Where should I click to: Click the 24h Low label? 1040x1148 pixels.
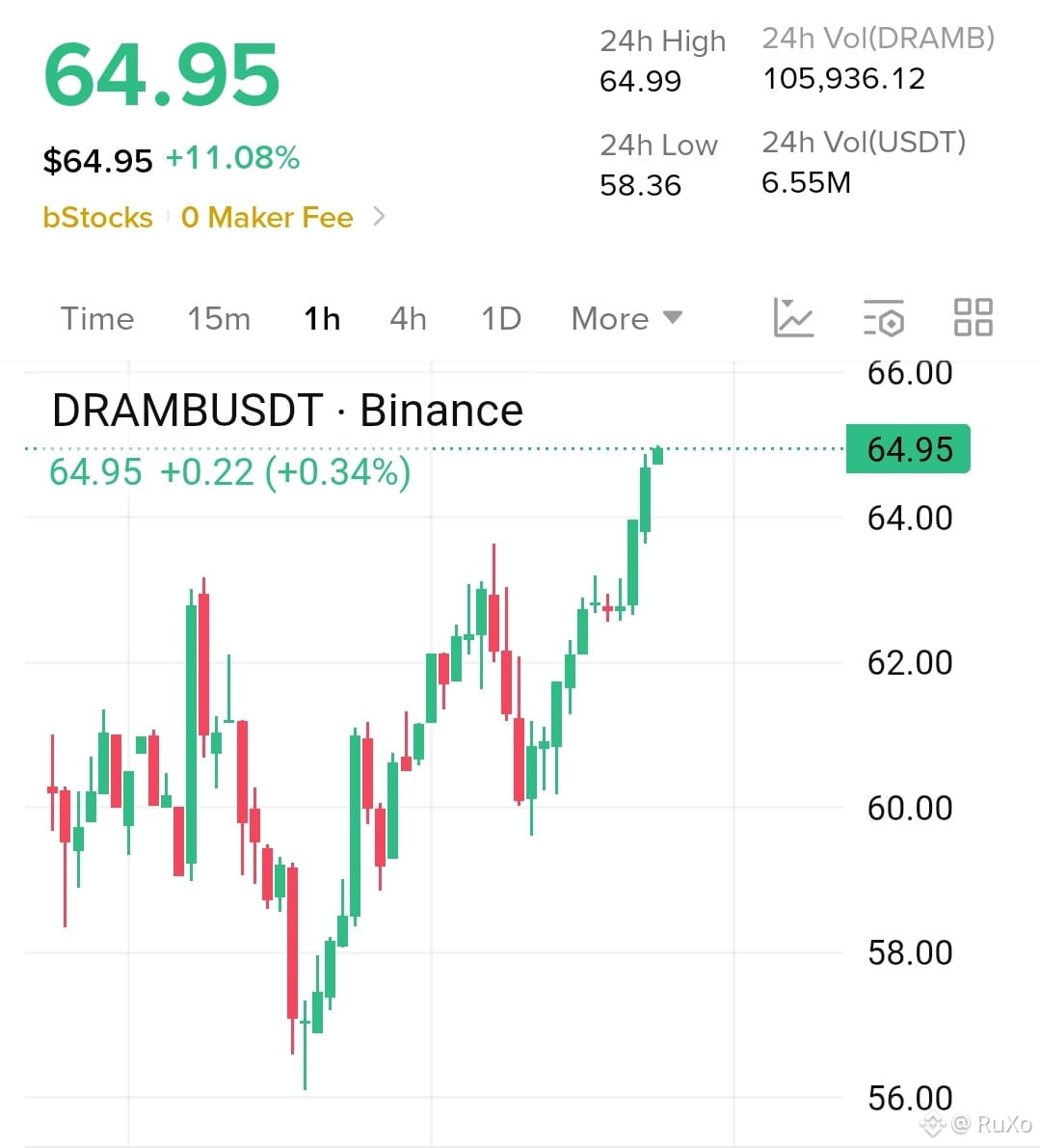[658, 145]
